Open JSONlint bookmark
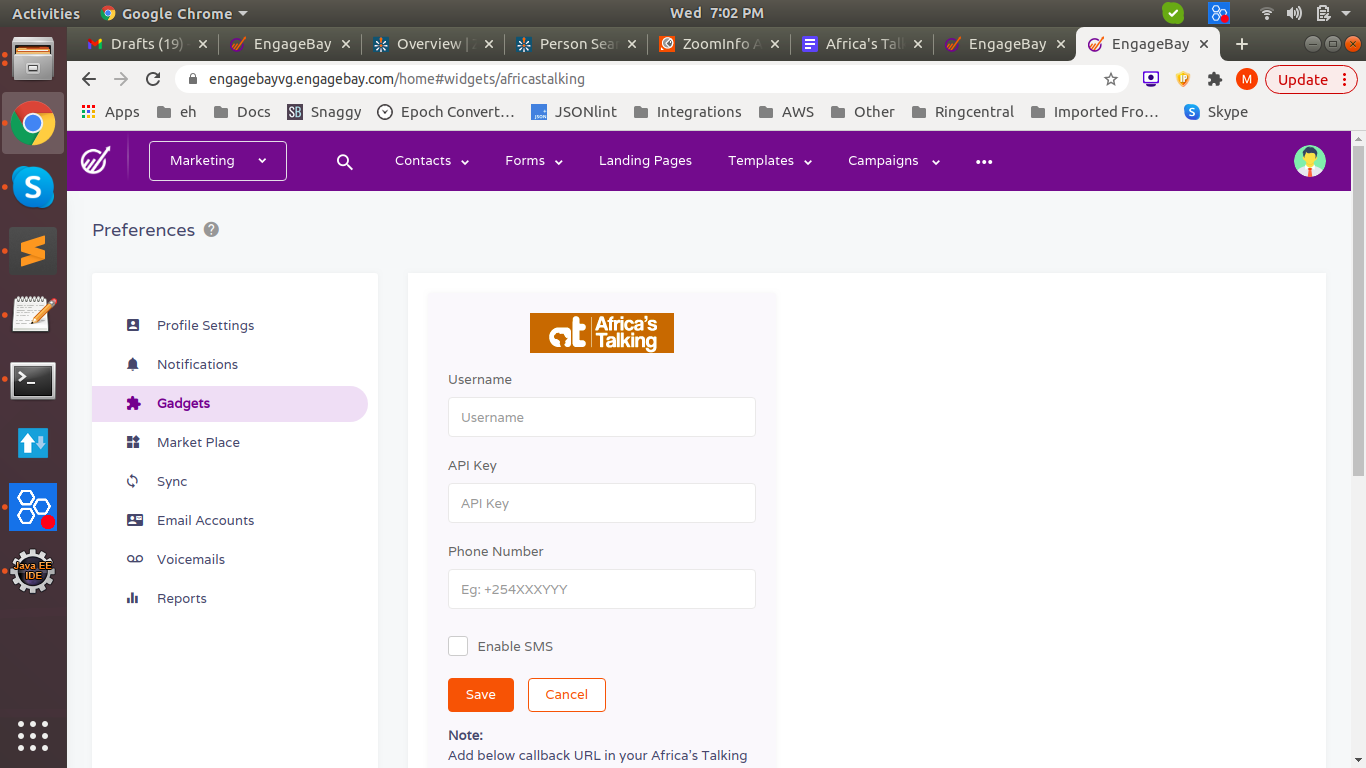 (574, 112)
